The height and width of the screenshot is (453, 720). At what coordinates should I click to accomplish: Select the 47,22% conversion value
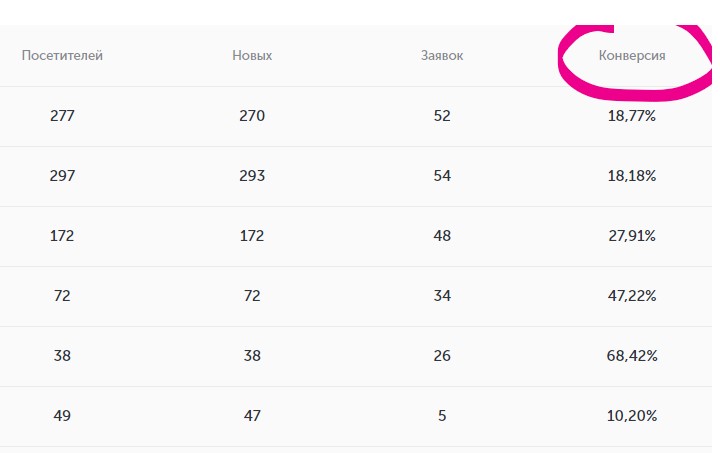(632, 296)
